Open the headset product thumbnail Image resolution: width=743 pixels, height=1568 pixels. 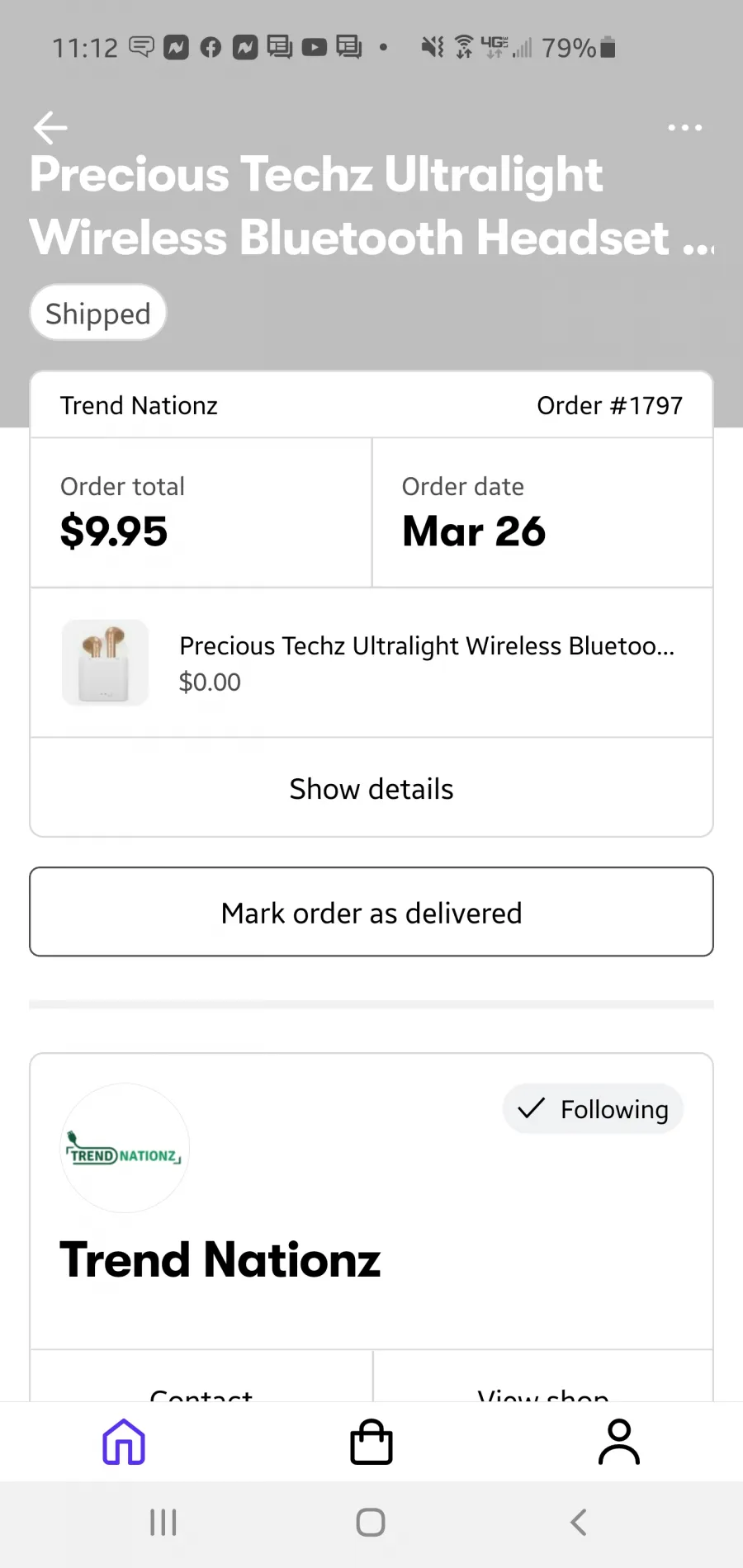coord(106,663)
